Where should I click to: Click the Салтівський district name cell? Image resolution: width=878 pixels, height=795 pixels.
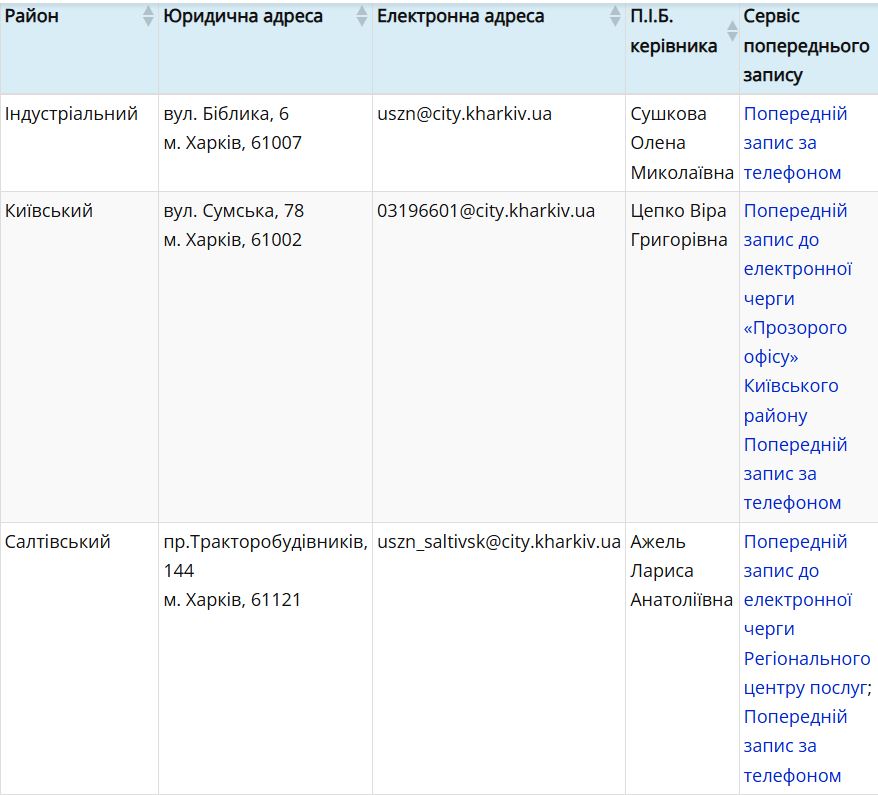pos(58,542)
